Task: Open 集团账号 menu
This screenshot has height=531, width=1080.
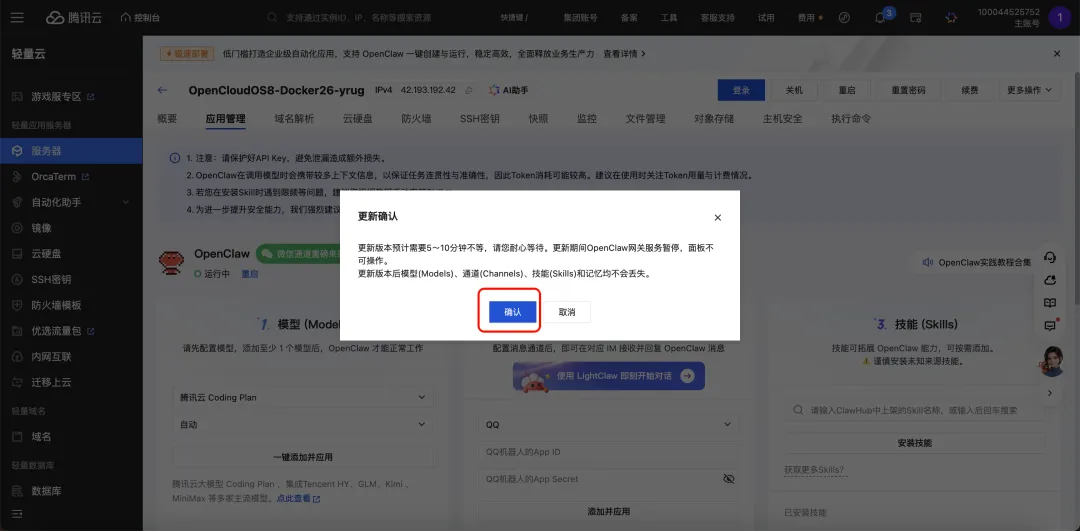Action: click(580, 18)
